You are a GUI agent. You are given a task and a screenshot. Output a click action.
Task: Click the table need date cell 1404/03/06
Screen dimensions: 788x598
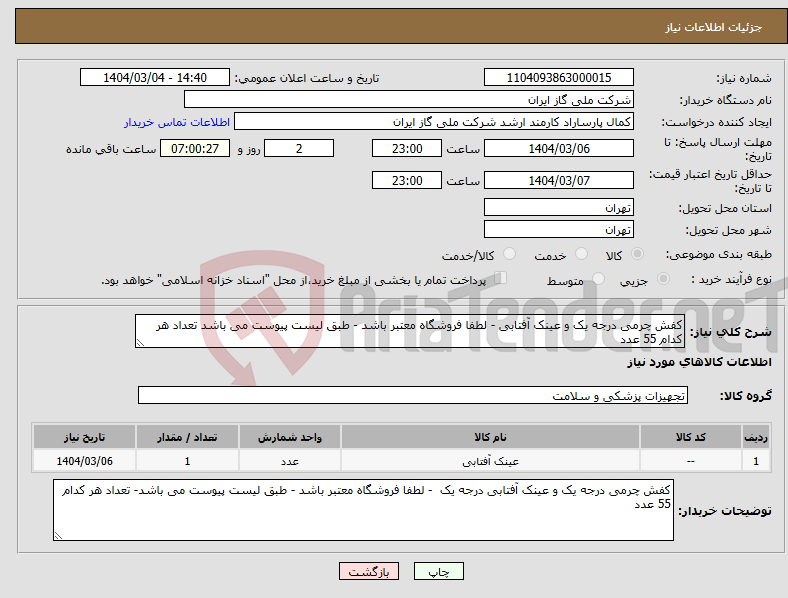click(84, 461)
